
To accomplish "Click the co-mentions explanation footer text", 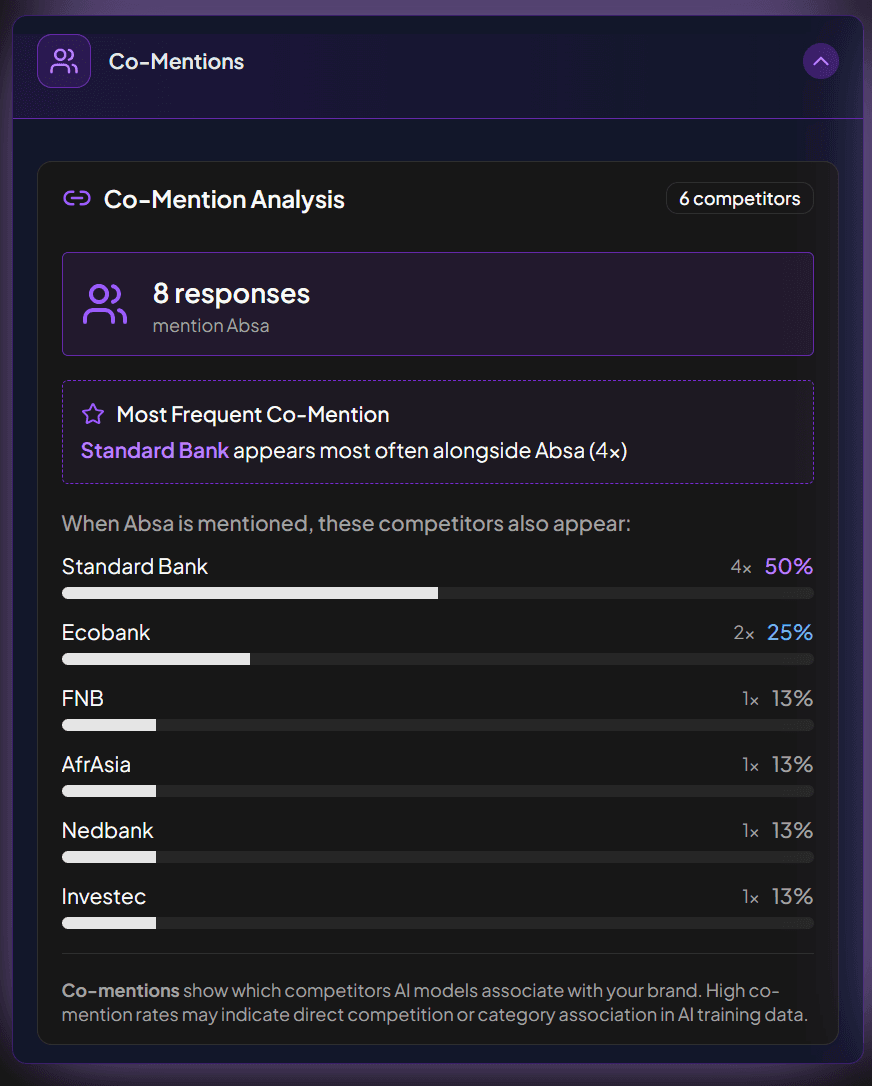I will click(437, 1002).
